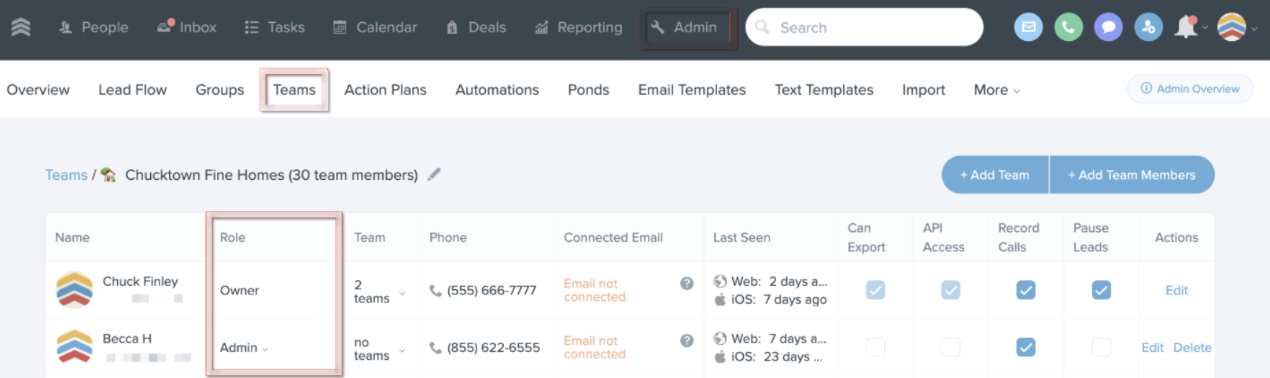Click the stacked-layers app logo icon

coord(20,27)
